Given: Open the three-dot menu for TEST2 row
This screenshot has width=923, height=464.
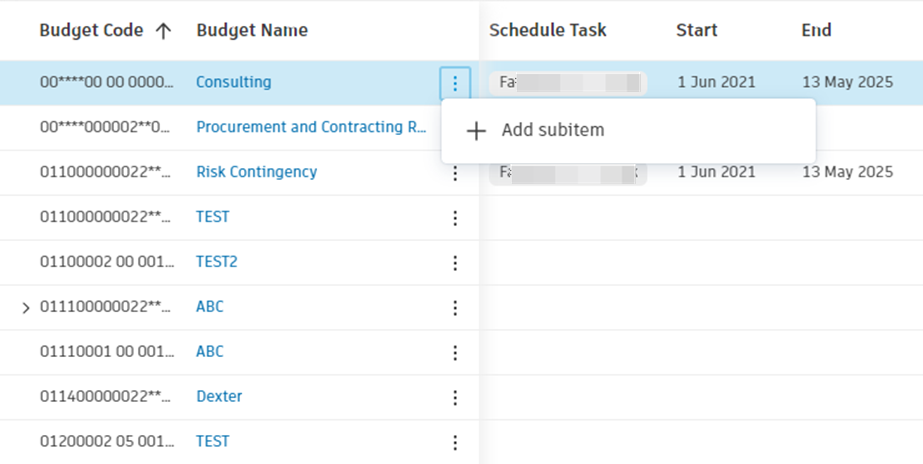Looking at the screenshot, I should click(455, 263).
